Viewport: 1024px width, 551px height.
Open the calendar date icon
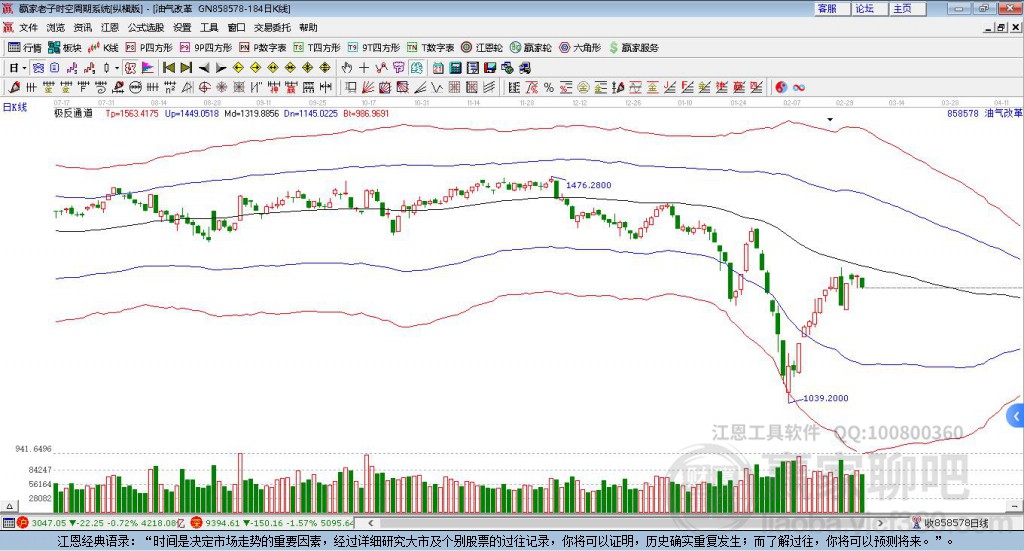point(438,68)
